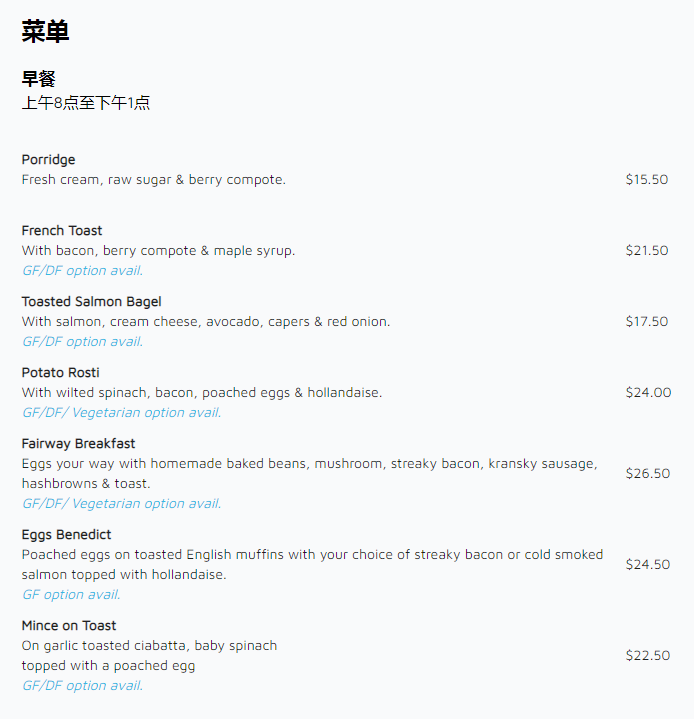The width and height of the screenshot is (694, 719).
Task: Open the Fairway Breakfast item
Action: point(78,444)
